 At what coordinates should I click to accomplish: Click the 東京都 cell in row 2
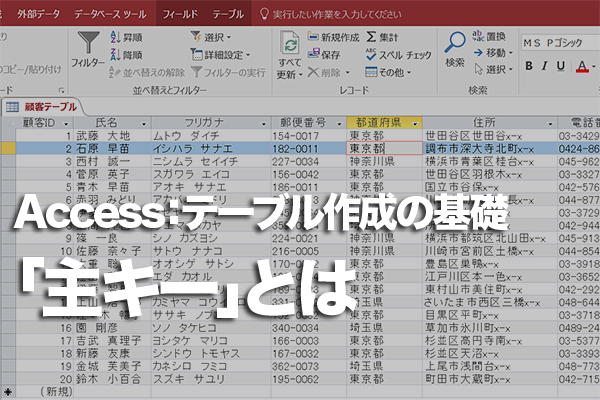click(x=384, y=149)
